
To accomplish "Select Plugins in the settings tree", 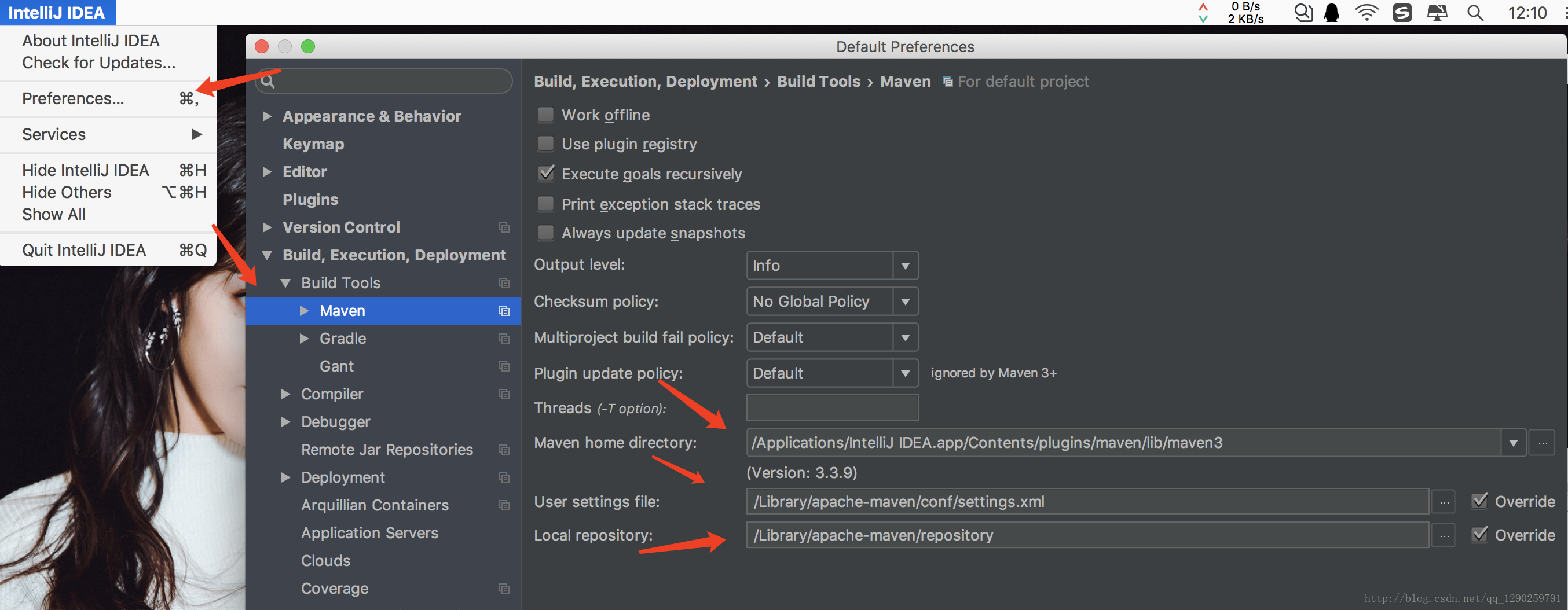I will tap(310, 200).
